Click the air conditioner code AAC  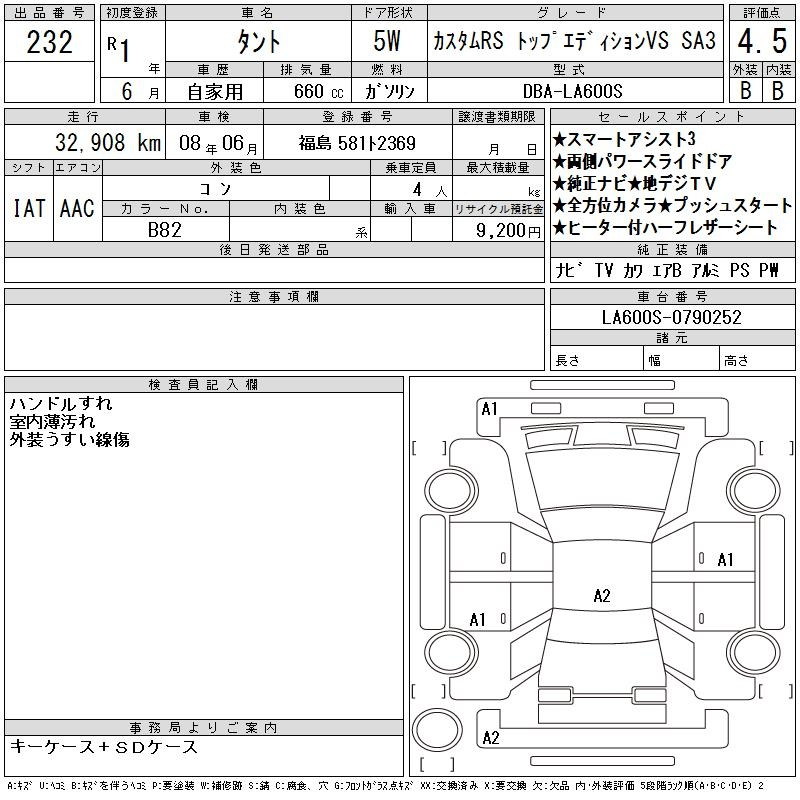point(77,208)
